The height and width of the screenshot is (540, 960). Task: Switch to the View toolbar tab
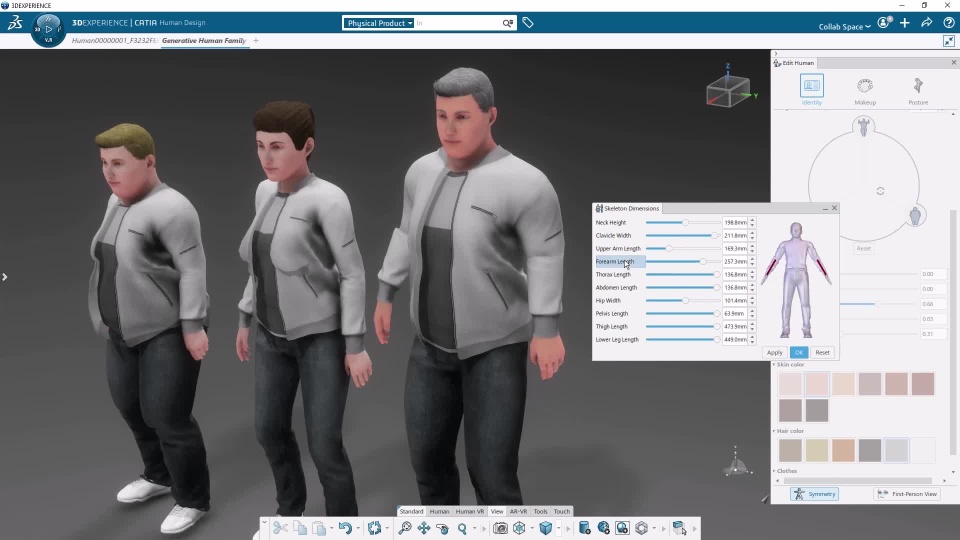[x=497, y=511]
